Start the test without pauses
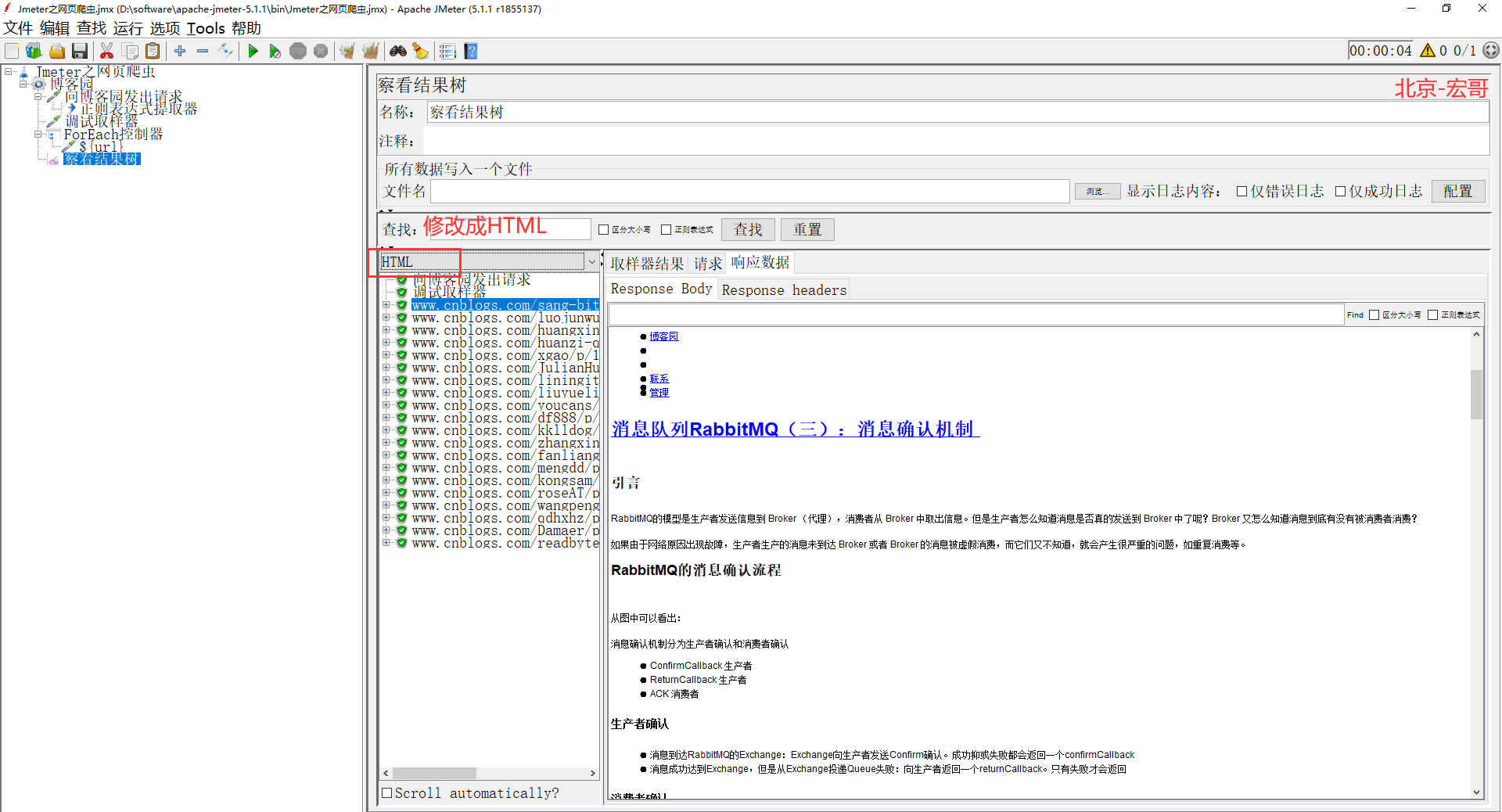 (x=275, y=51)
